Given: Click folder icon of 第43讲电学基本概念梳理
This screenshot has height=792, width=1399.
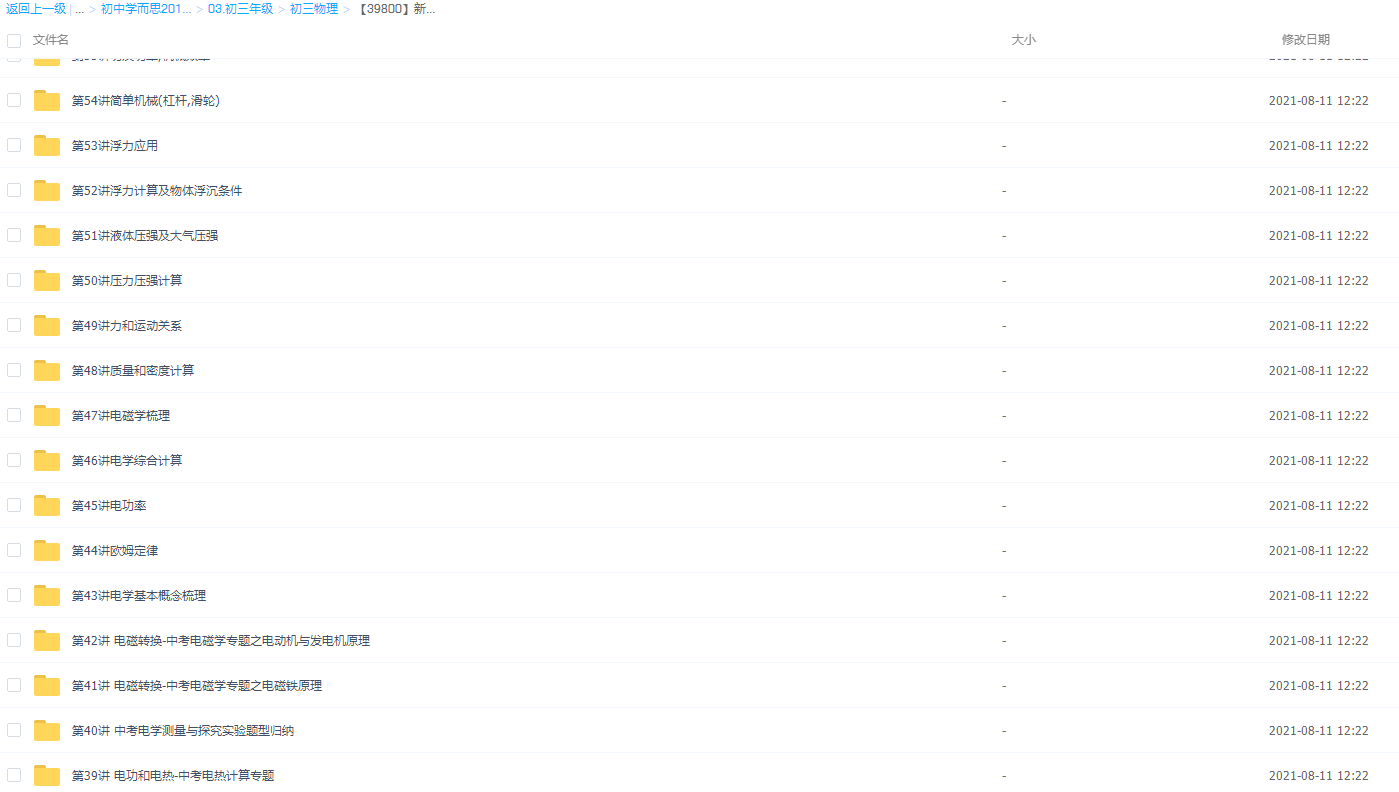Looking at the screenshot, I should tap(47, 595).
